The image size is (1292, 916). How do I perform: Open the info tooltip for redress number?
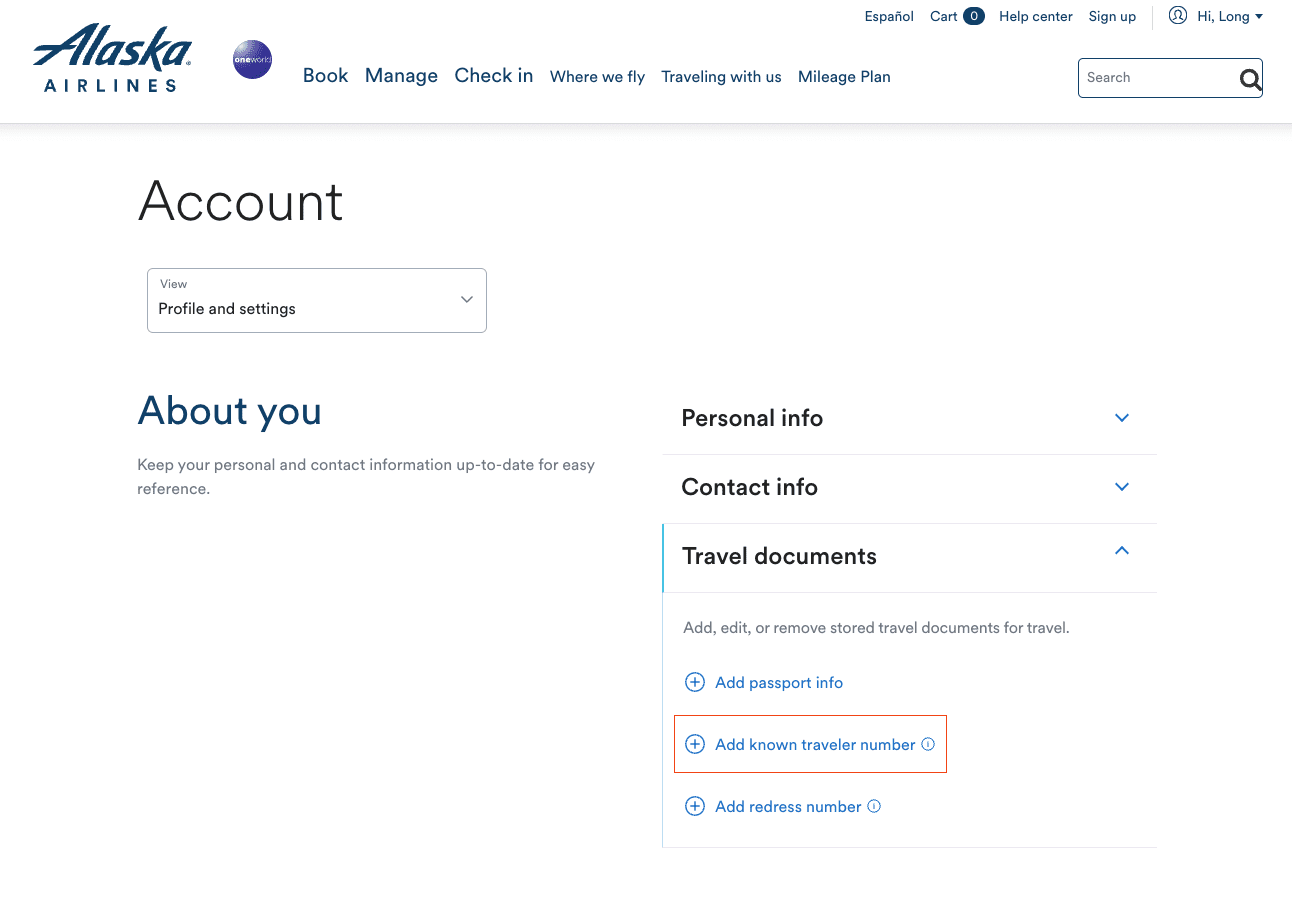pos(874,806)
